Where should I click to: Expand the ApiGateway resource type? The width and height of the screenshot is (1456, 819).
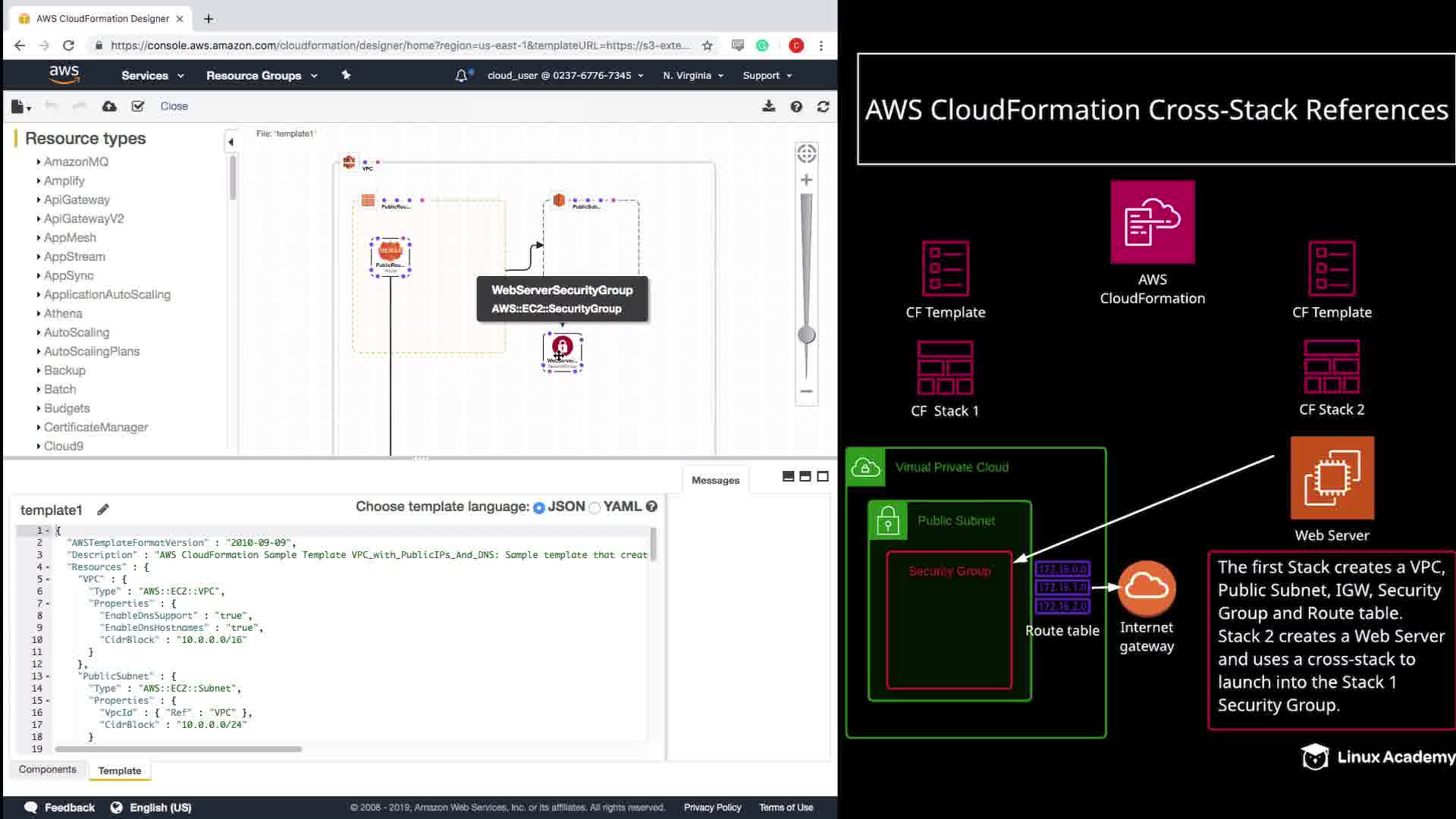pos(76,199)
